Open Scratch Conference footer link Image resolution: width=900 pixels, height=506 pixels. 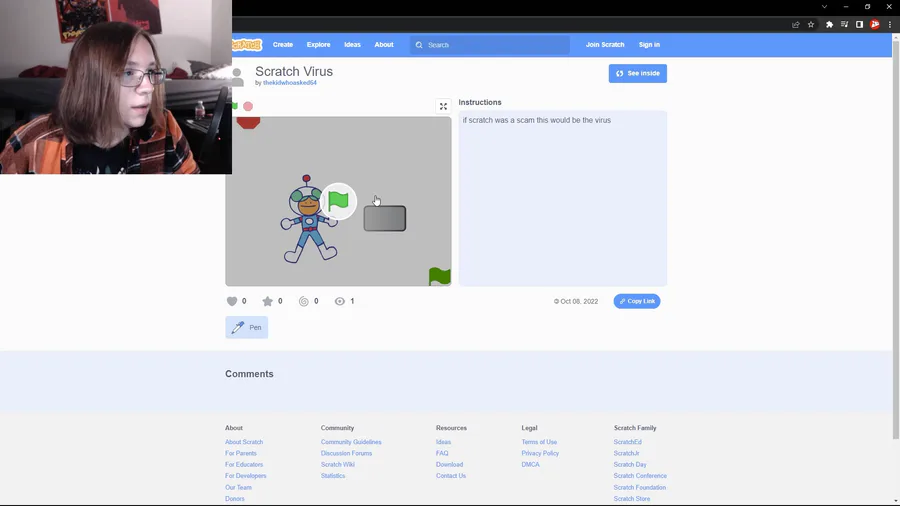click(x=640, y=476)
